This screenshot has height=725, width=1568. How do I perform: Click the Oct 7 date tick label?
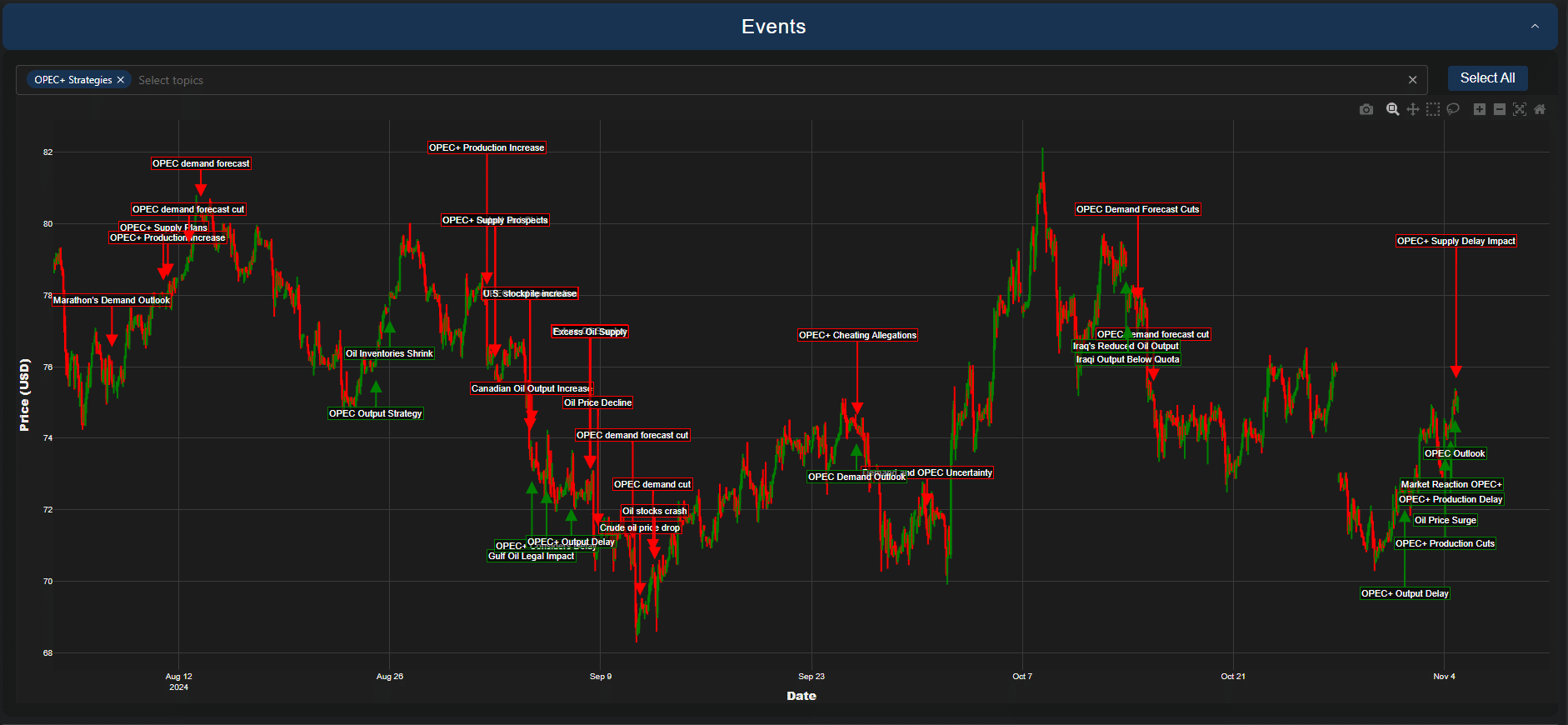pyautogui.click(x=1022, y=676)
